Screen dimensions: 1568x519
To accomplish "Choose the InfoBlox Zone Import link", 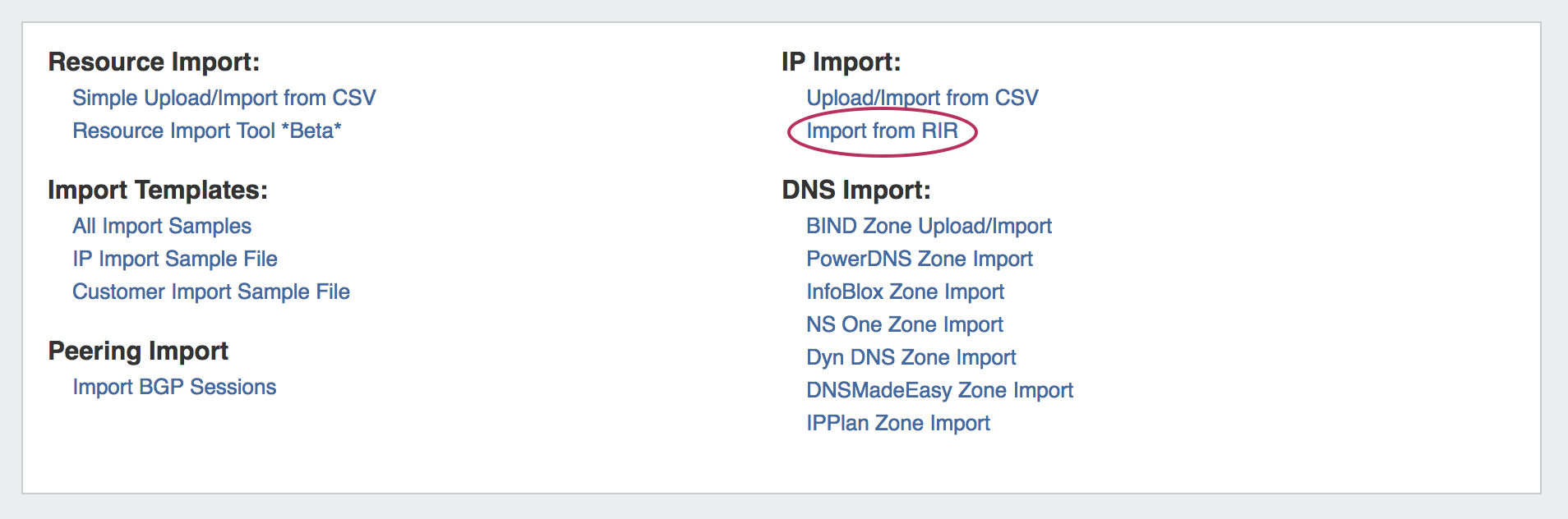I will coord(905,292).
